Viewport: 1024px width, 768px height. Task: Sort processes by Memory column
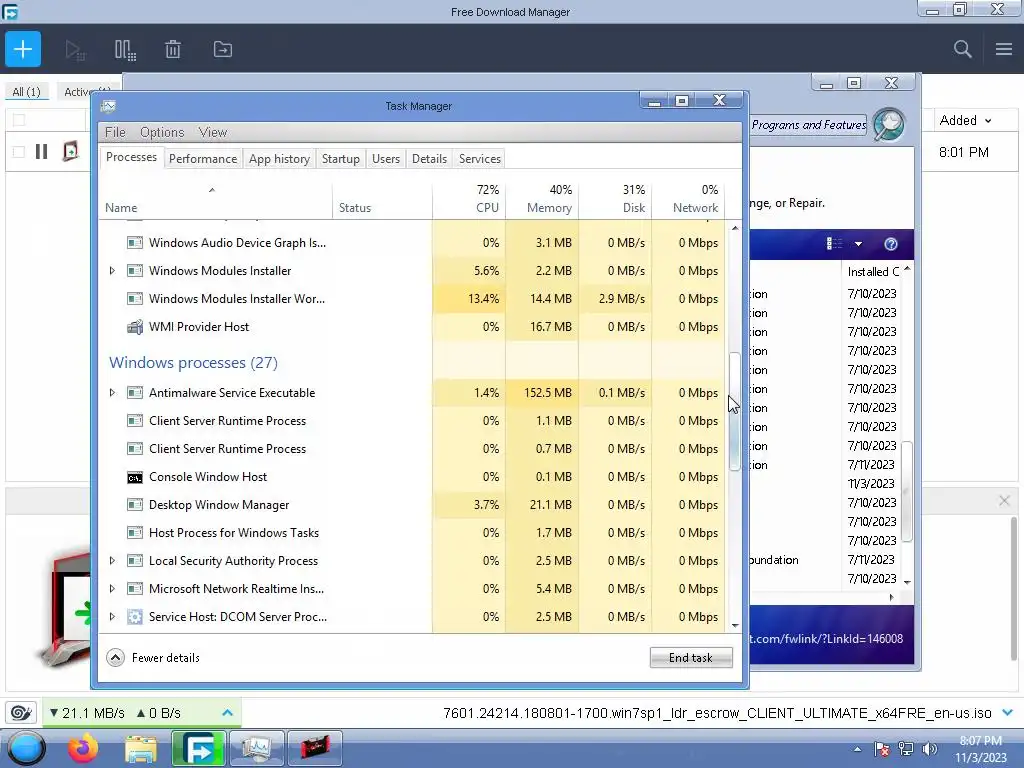coord(542,199)
